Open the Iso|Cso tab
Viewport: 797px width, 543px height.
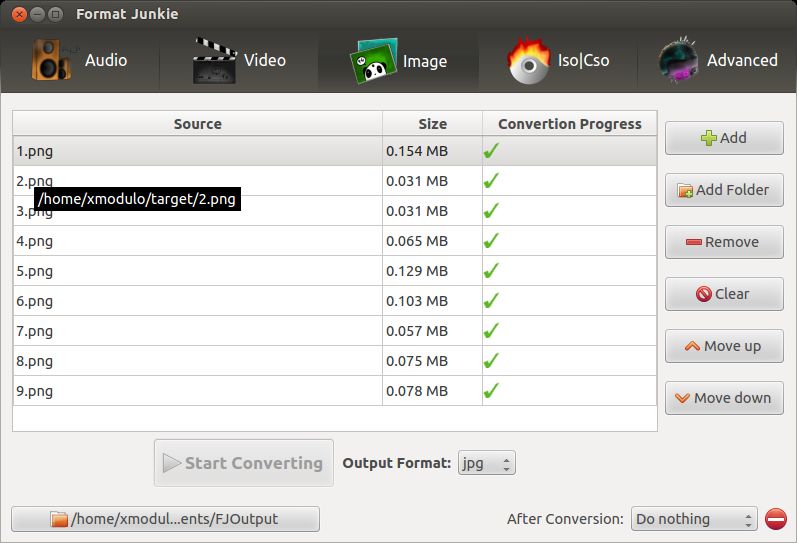tap(558, 60)
